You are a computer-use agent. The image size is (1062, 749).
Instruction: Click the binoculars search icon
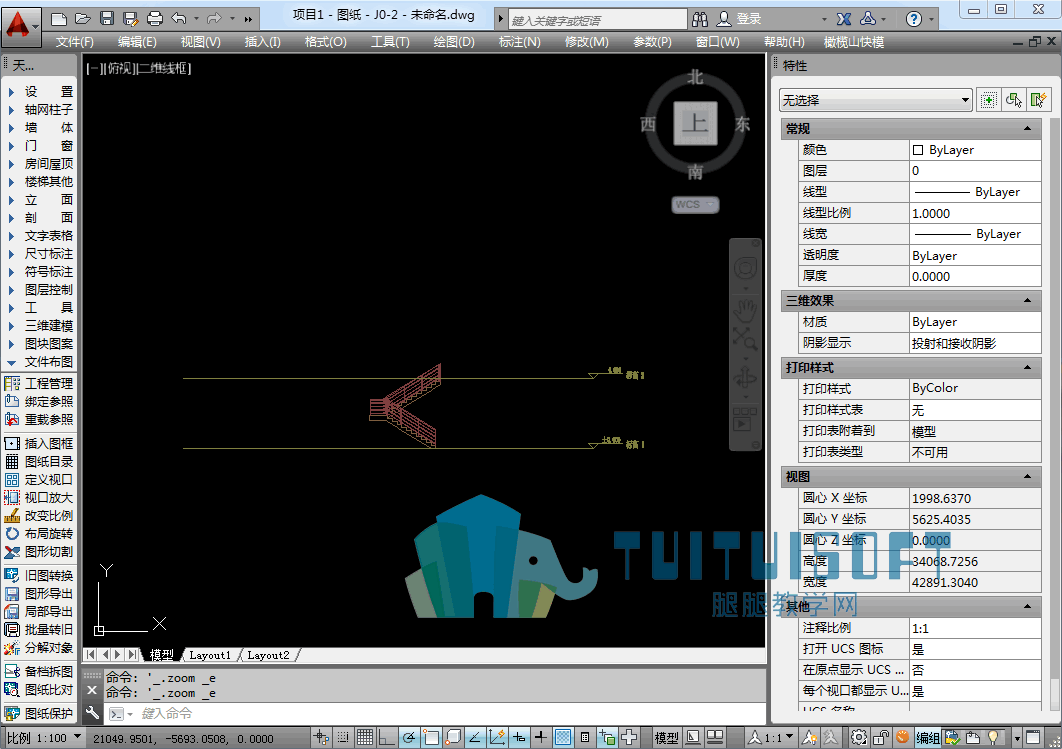700,19
